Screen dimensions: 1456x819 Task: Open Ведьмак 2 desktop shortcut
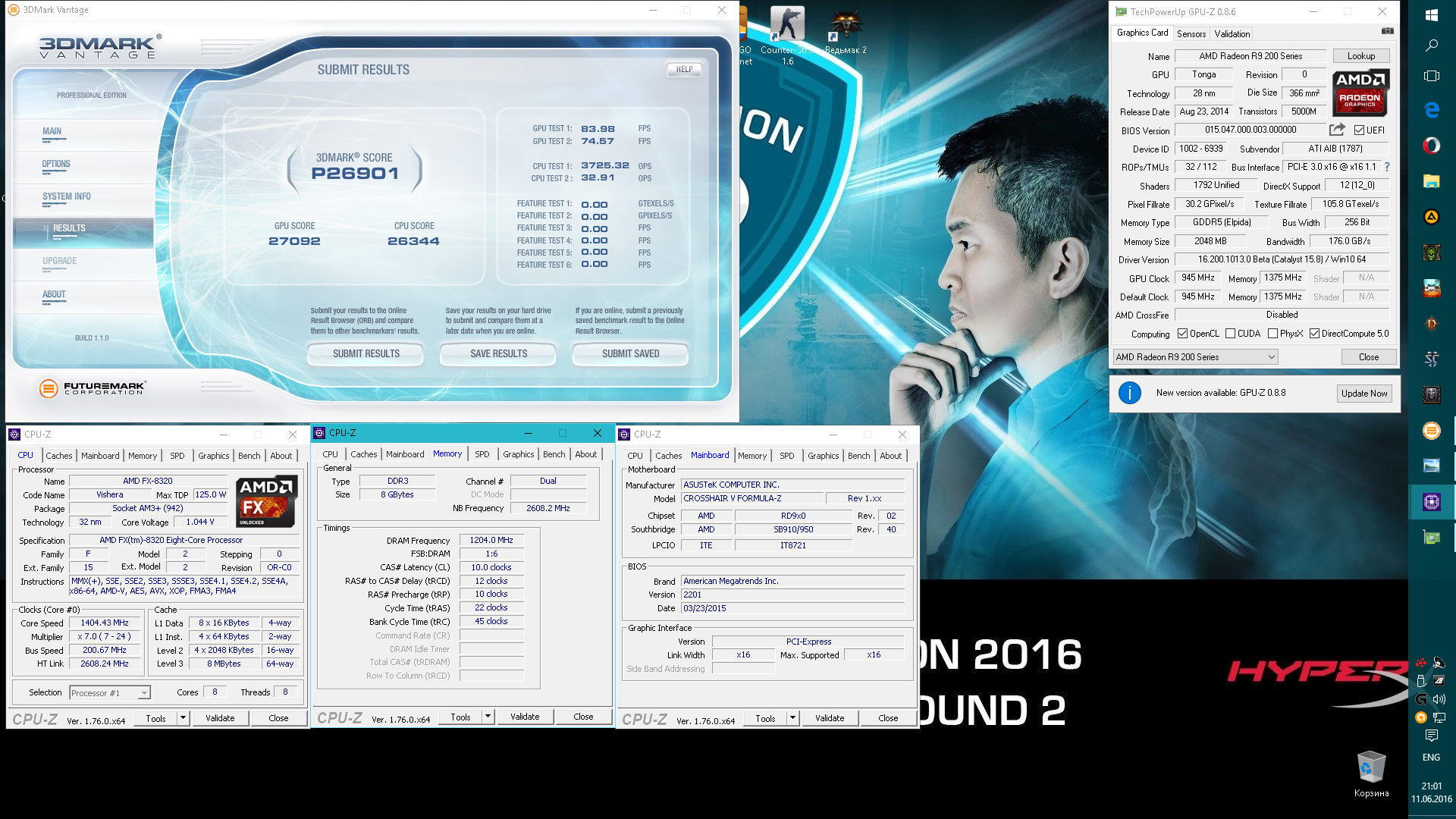click(845, 33)
